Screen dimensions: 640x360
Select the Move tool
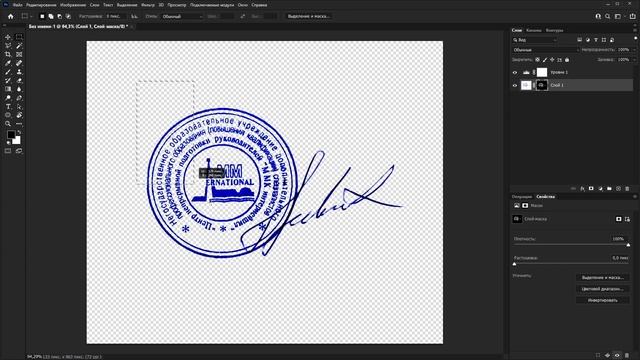(x=8, y=37)
